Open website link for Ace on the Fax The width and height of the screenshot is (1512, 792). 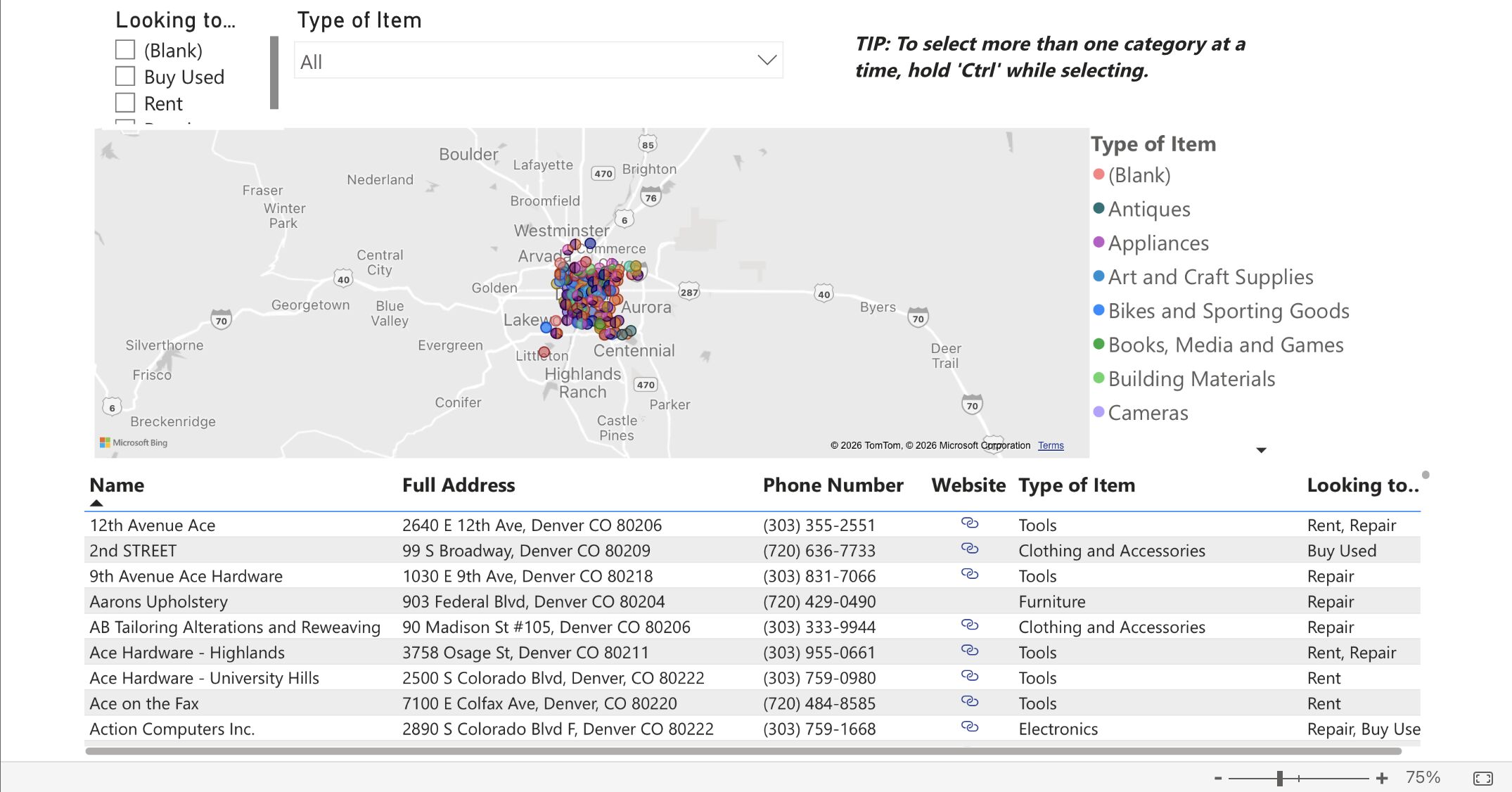tap(970, 701)
